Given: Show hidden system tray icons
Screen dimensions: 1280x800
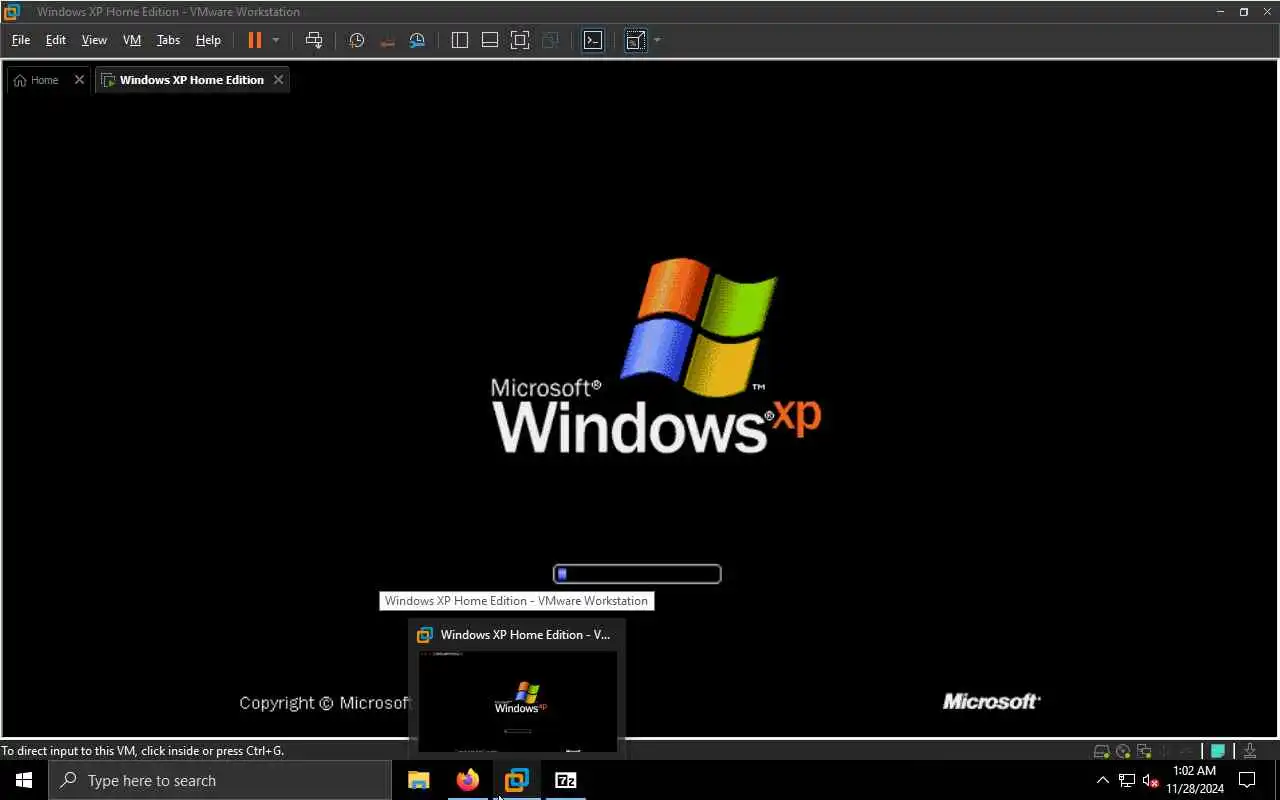Looking at the screenshot, I should point(1103,780).
